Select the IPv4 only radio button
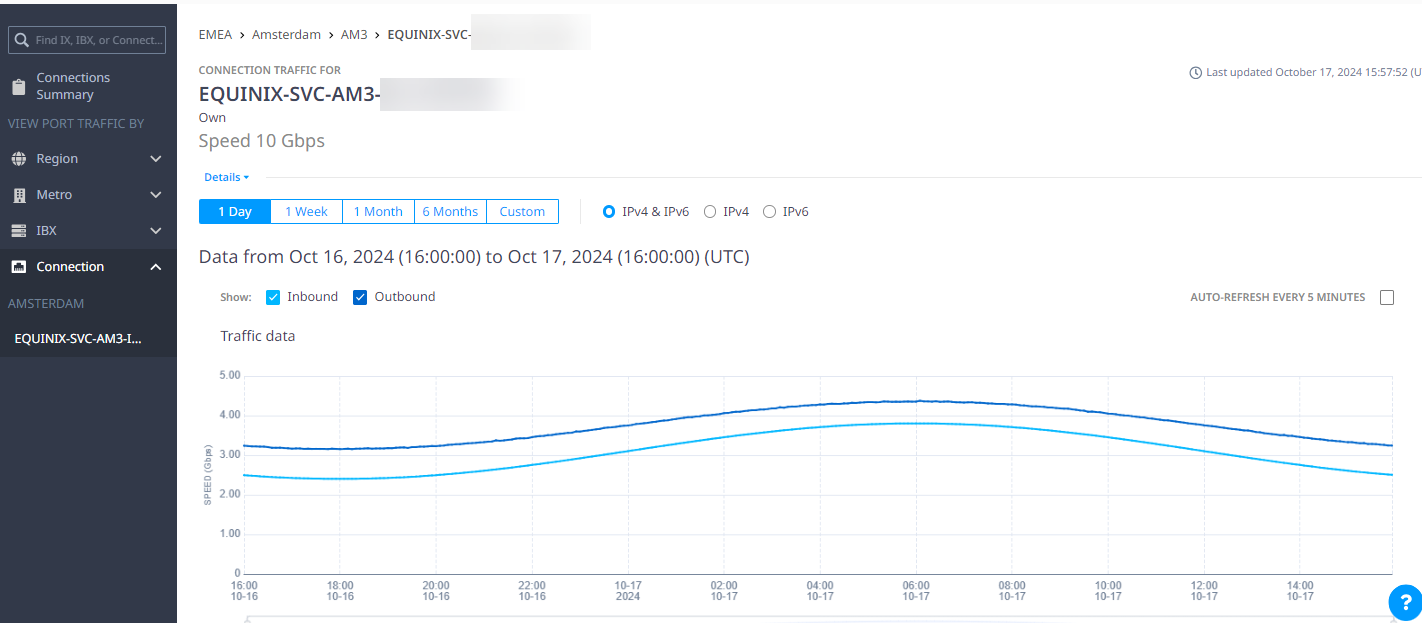This screenshot has height=623, width=1422. [x=710, y=211]
